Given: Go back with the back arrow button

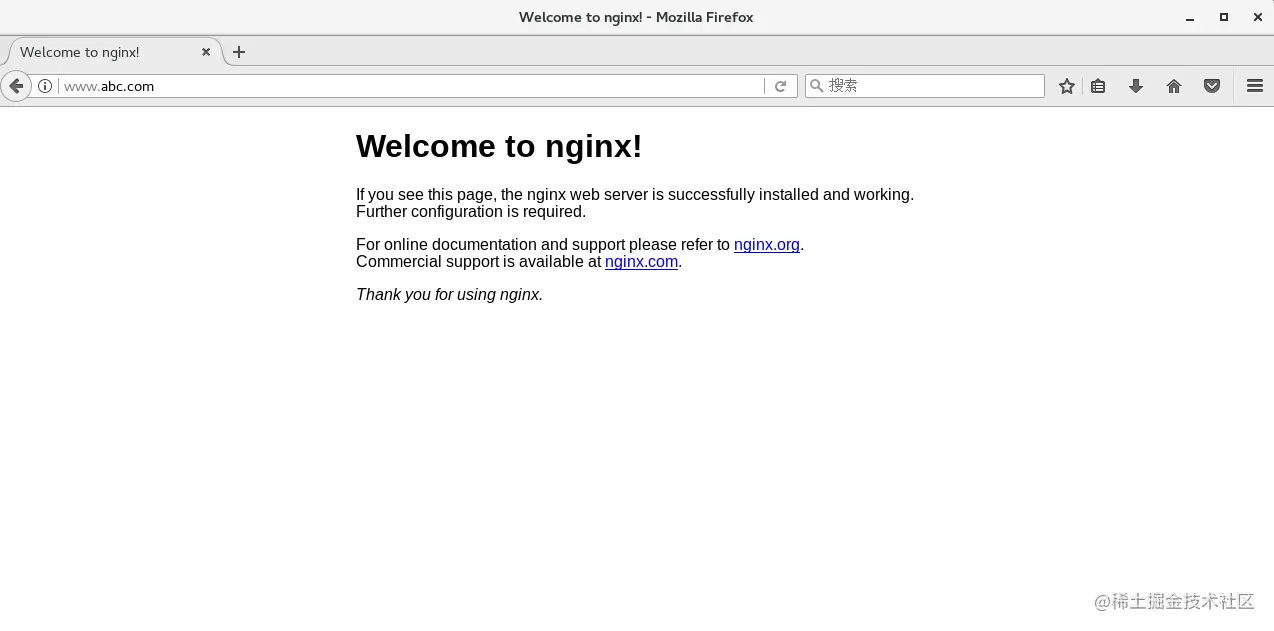Looking at the screenshot, I should coord(16,86).
